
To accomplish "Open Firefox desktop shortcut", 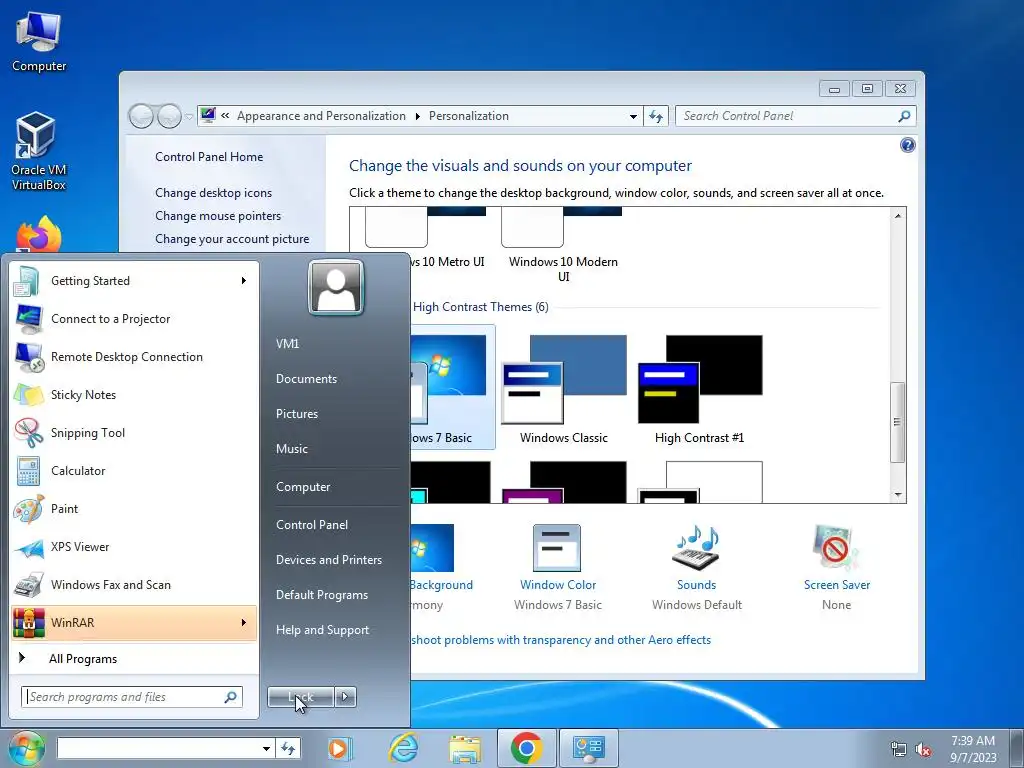I will click(39, 234).
